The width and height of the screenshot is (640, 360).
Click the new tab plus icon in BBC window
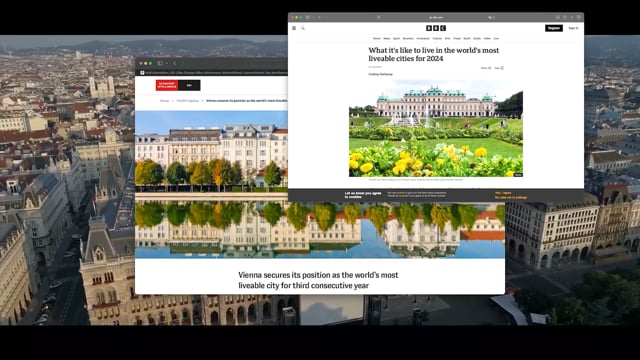coord(571,18)
